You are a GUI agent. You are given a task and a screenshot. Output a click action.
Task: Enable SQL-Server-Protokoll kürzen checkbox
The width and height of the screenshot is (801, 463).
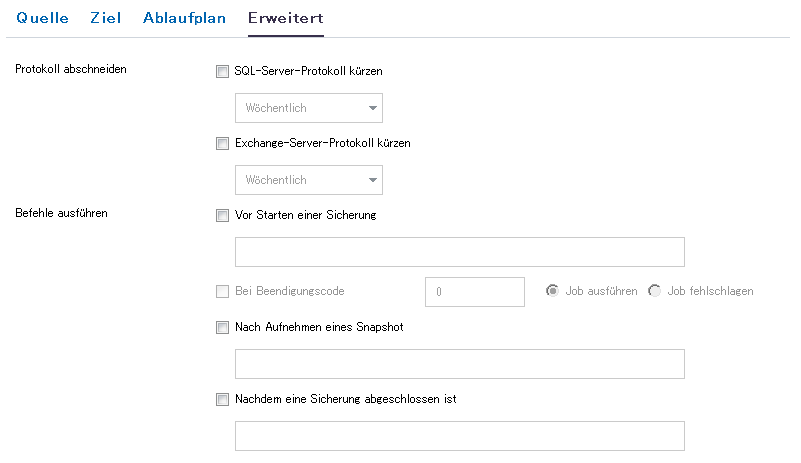[x=222, y=72]
